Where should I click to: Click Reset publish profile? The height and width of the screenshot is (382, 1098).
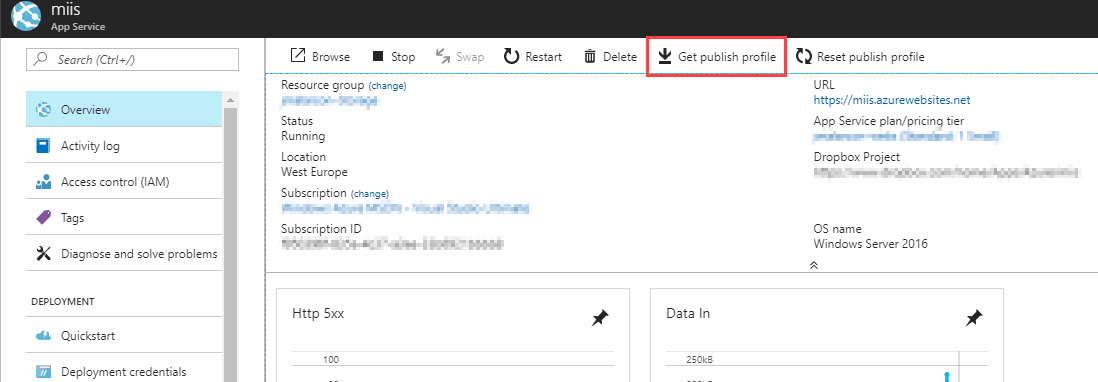pyautogui.click(x=860, y=57)
